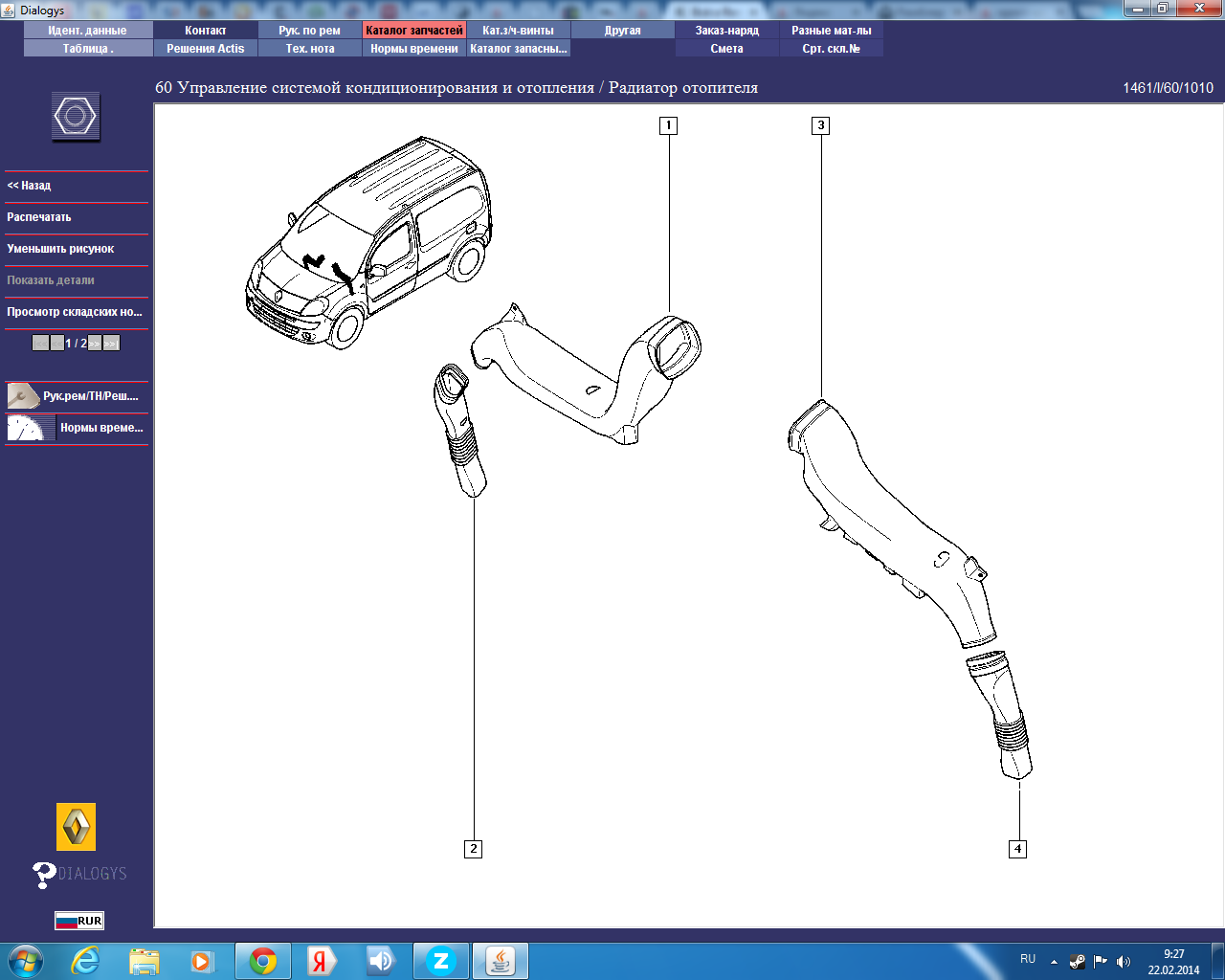This screenshot has height=980, width=1225.
Task: Open Action Center flag tray icon
Action: coord(1101,962)
